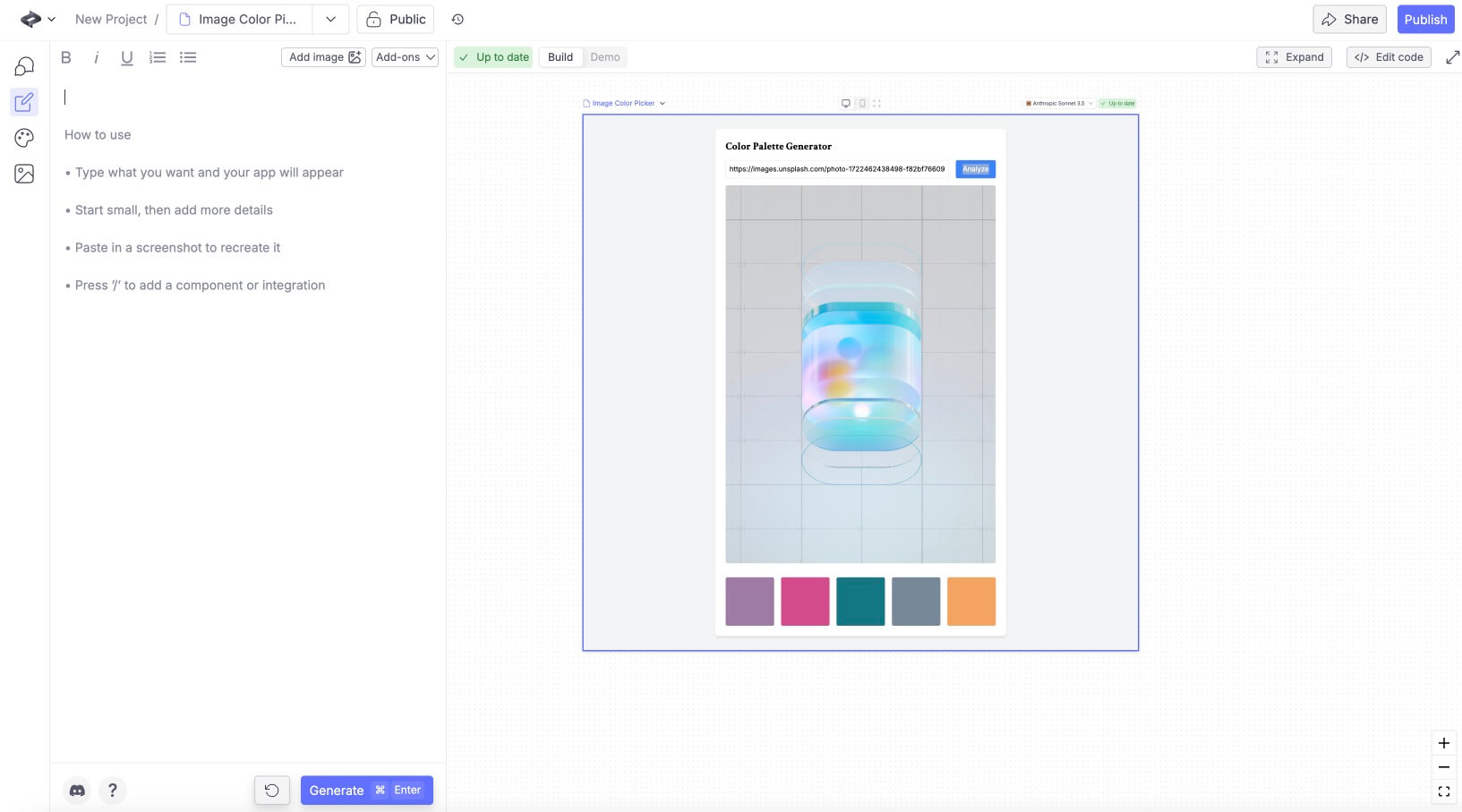Open the image gallery icon in sidebar

24,174
